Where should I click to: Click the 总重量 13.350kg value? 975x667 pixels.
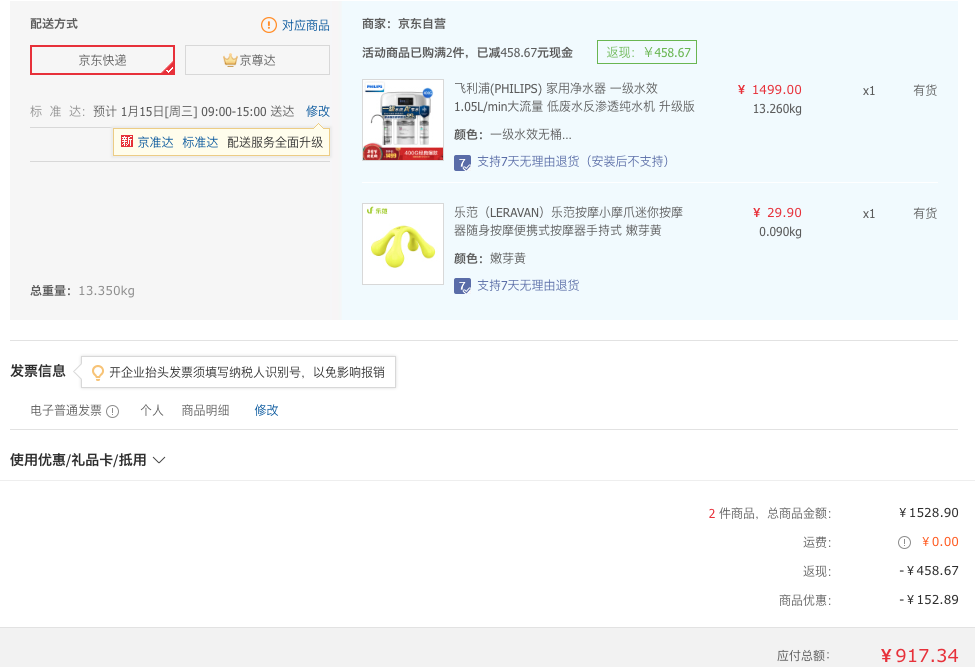pyautogui.click(x=106, y=291)
